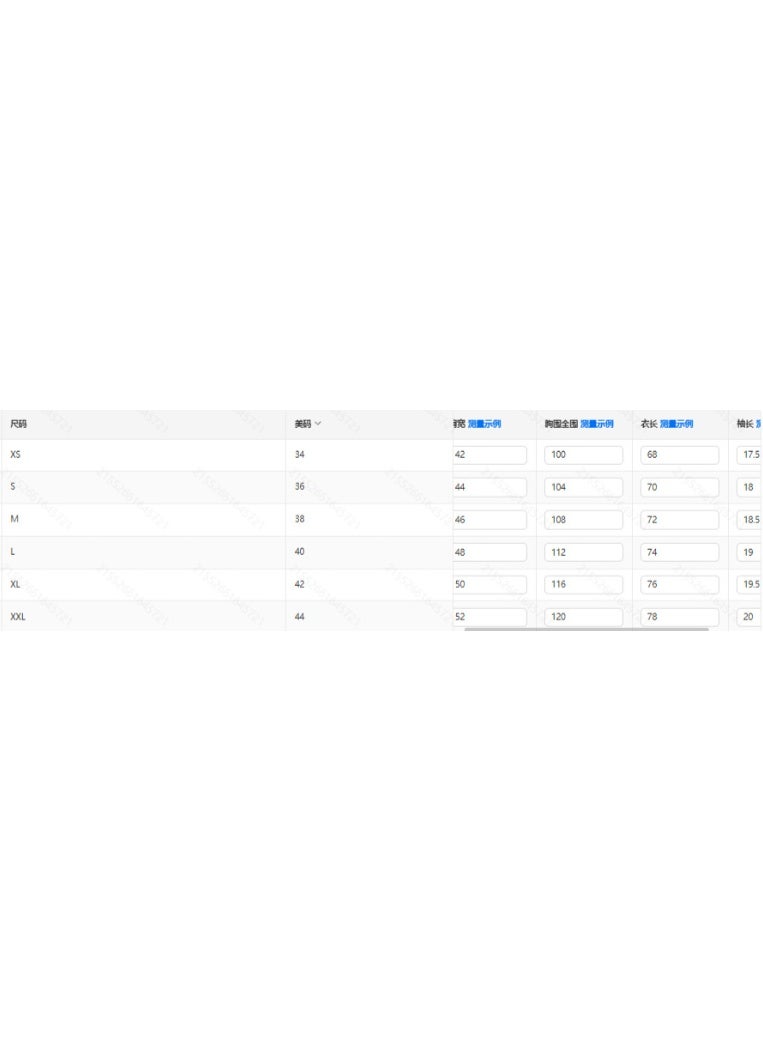Image resolution: width=763 pixels, height=1040 pixels.
Task: Focus the XXL length field showing 78
Action: [679, 617]
